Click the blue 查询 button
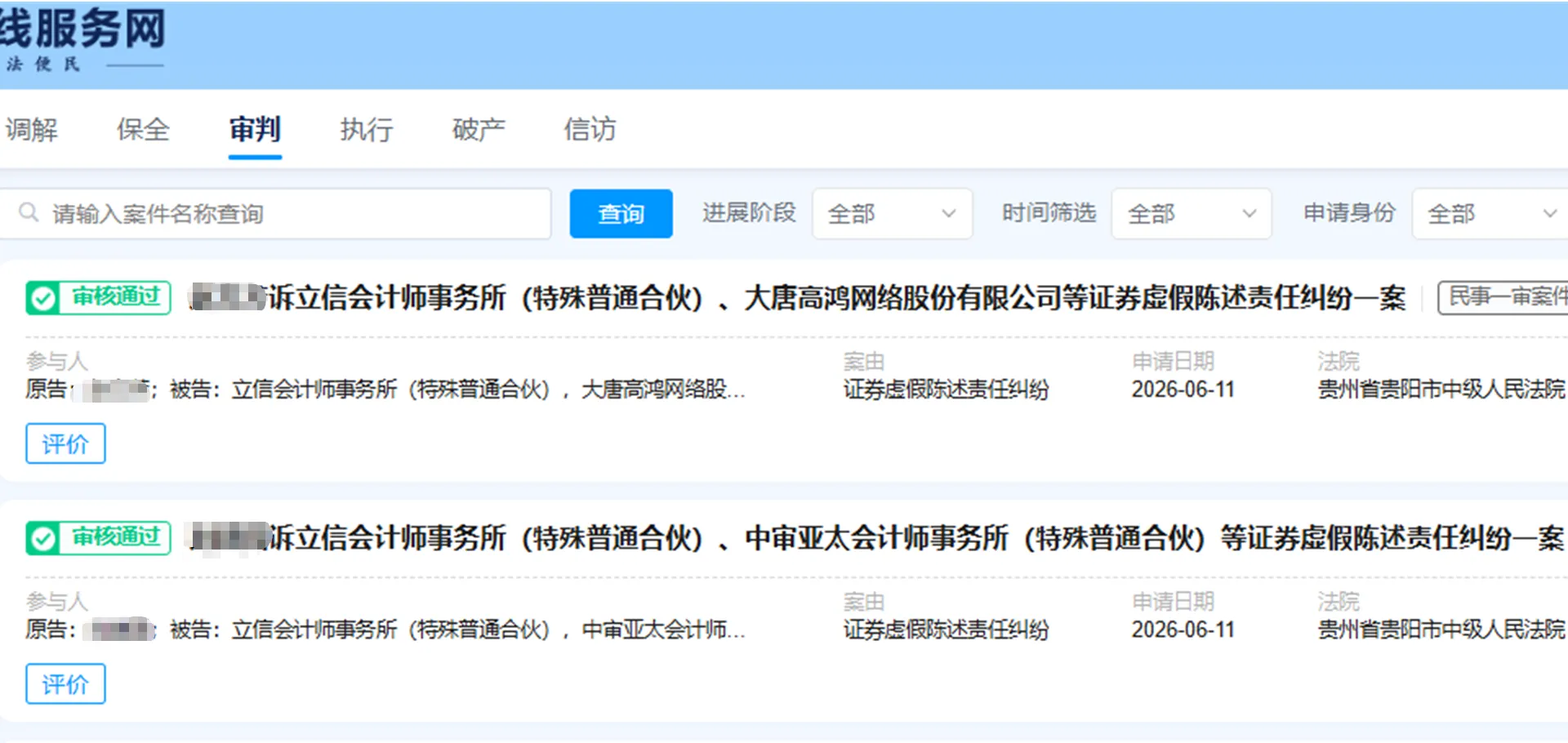This screenshot has width=1568, height=743. pos(621,214)
